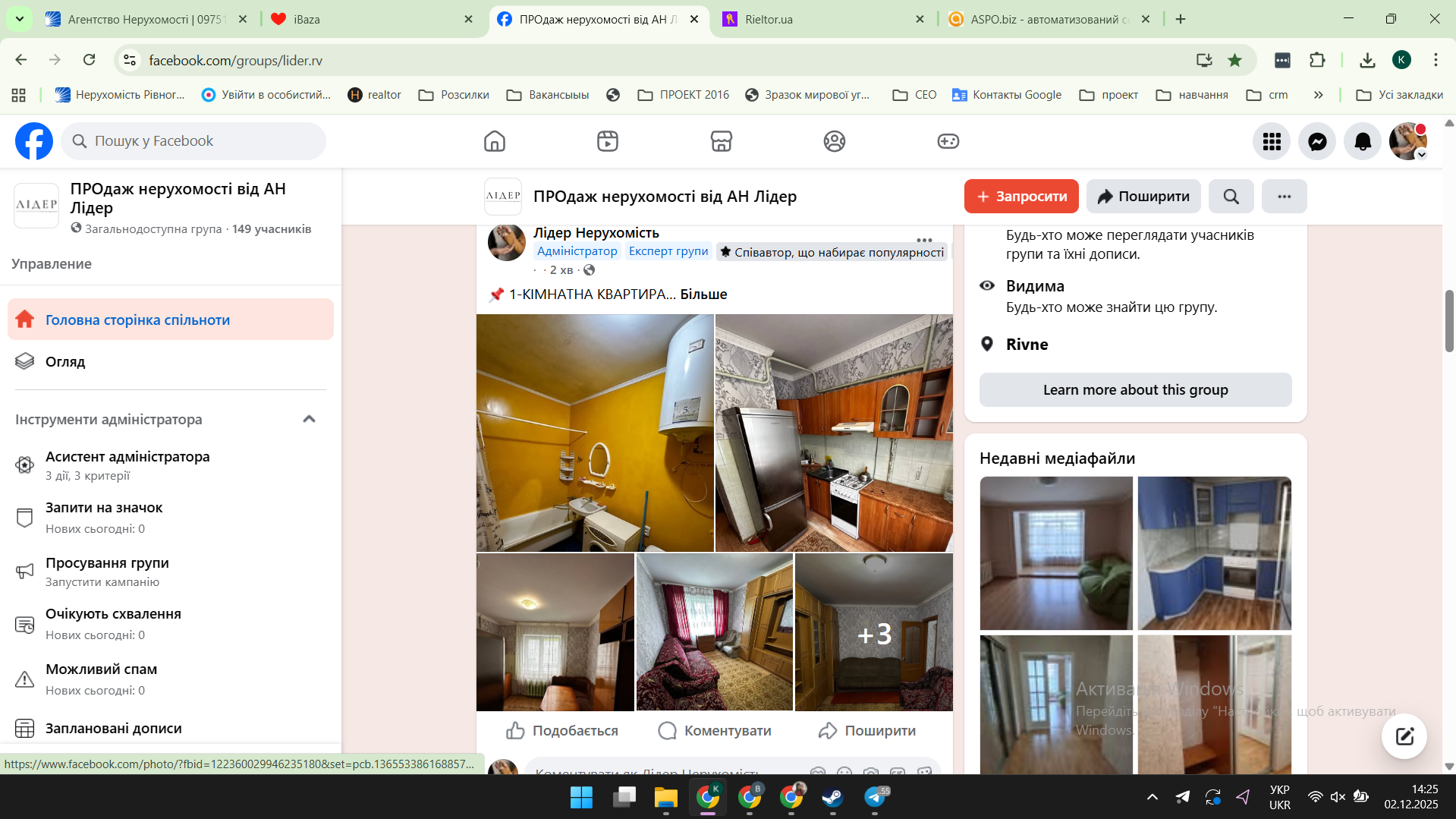Image resolution: width=1456 pixels, height=819 pixels.
Task: Click the new message compose icon
Action: click(1404, 736)
